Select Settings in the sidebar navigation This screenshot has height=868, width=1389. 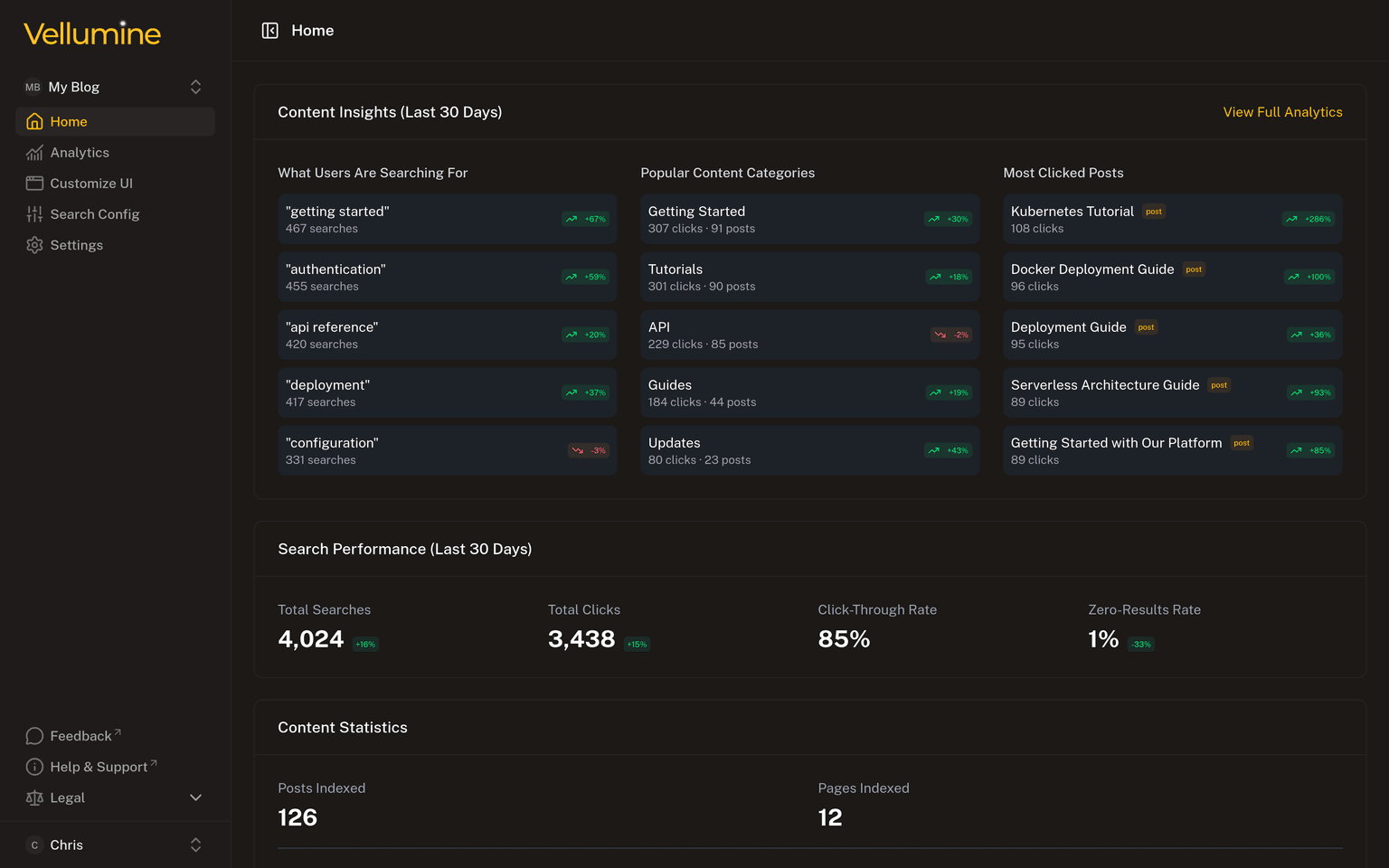point(77,244)
